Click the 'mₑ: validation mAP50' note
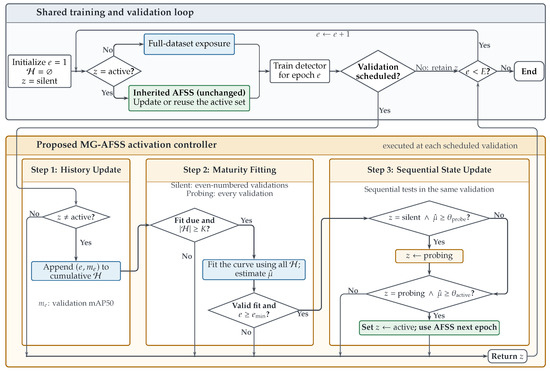The width and height of the screenshot is (550, 373). 76,303
